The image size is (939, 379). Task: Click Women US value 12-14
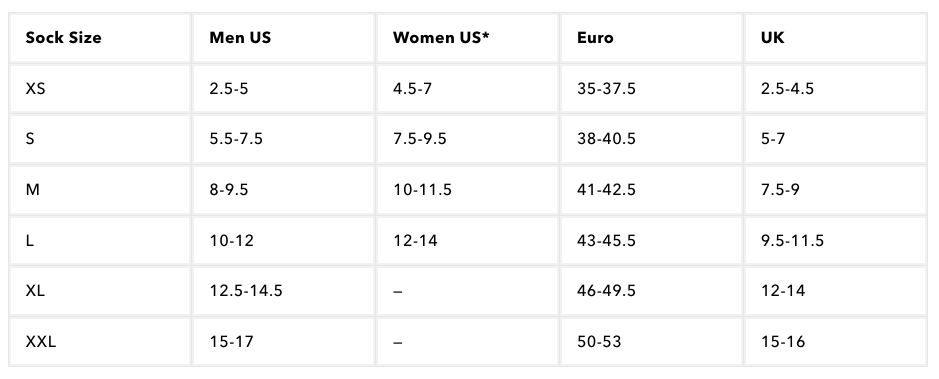tap(416, 241)
